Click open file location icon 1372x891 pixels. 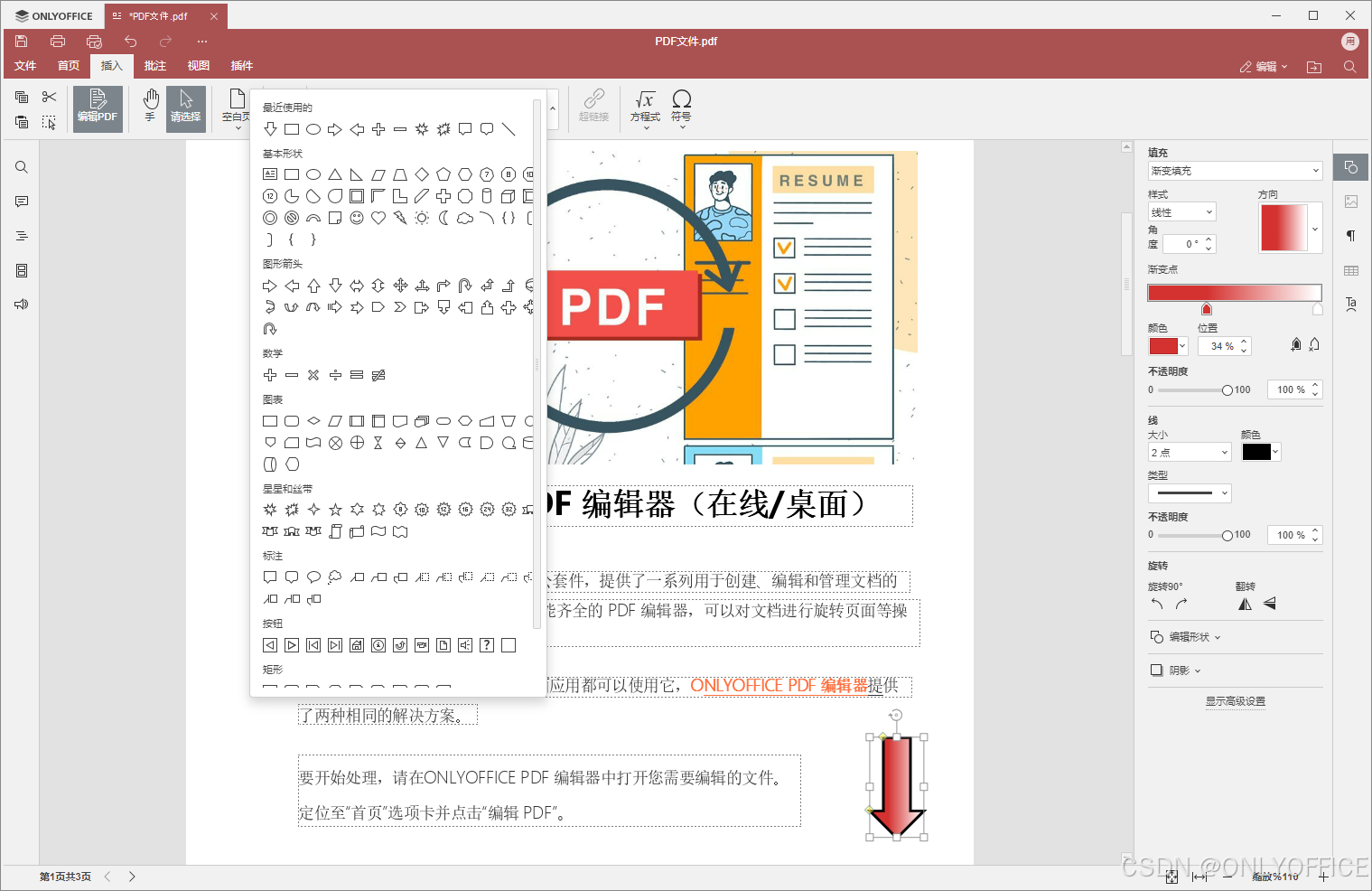click(x=1314, y=67)
